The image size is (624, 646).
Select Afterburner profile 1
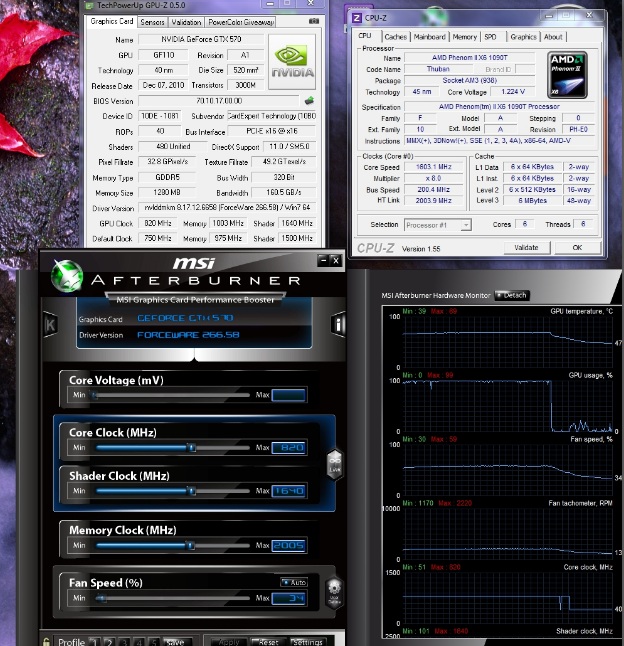coord(94,642)
